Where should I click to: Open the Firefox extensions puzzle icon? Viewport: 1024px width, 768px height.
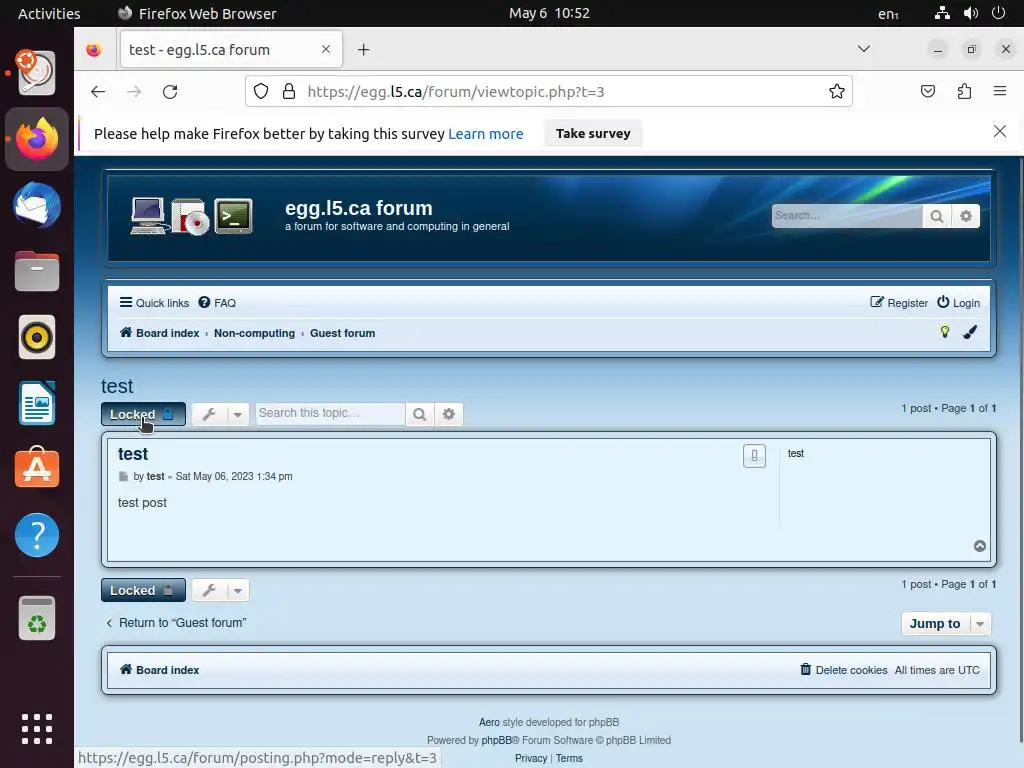[x=964, y=91]
